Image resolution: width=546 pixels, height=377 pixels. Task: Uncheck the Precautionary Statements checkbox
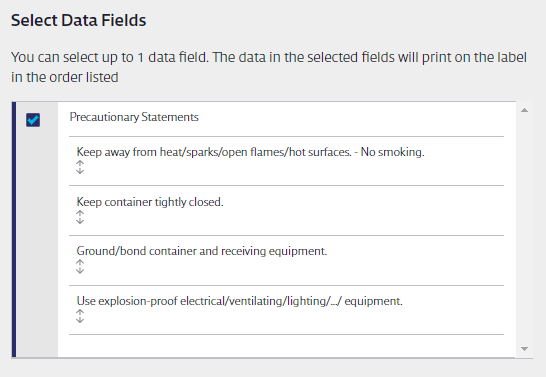pyautogui.click(x=33, y=120)
